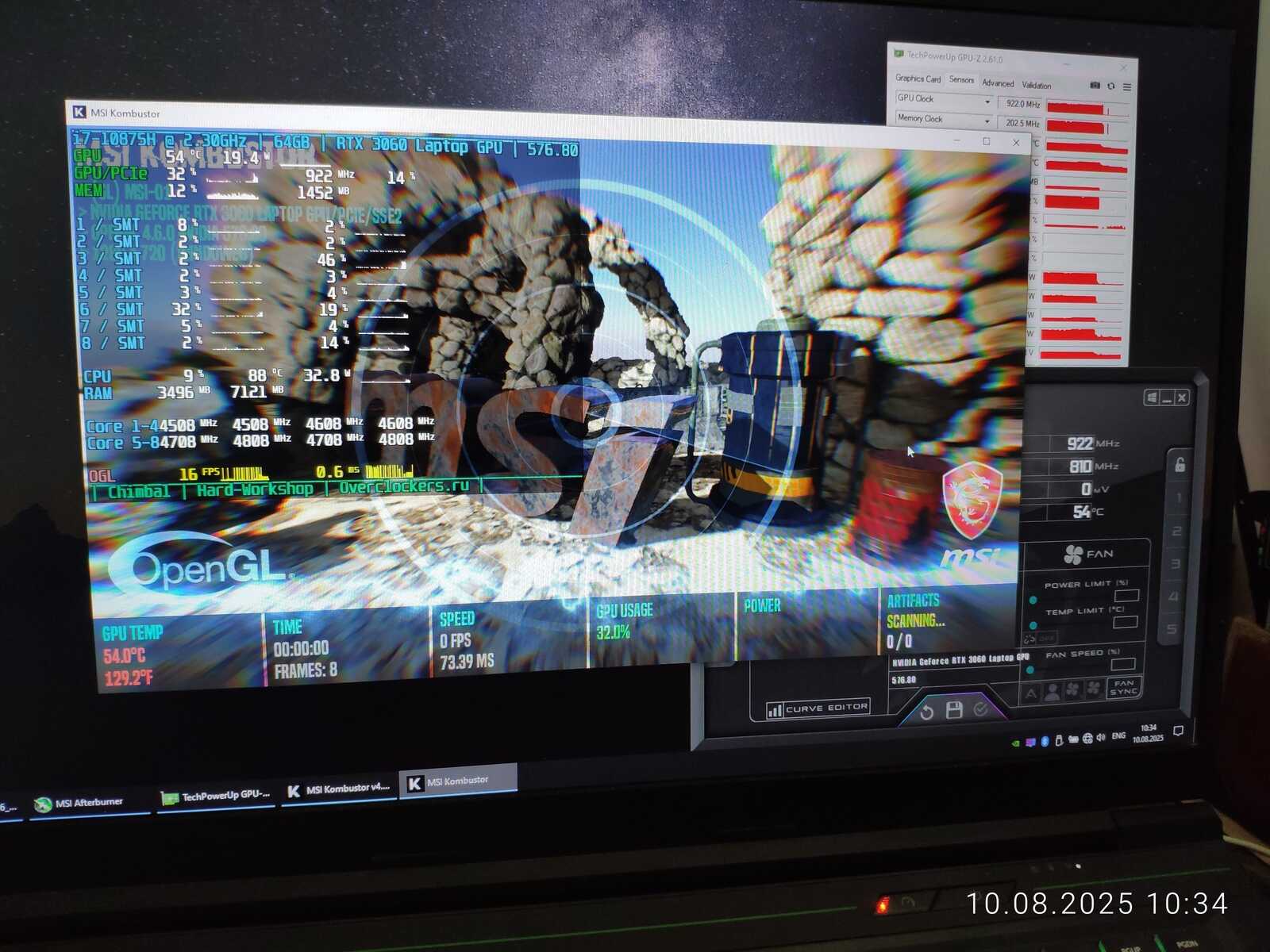Click the Temp Limit slider handle

point(1033,625)
